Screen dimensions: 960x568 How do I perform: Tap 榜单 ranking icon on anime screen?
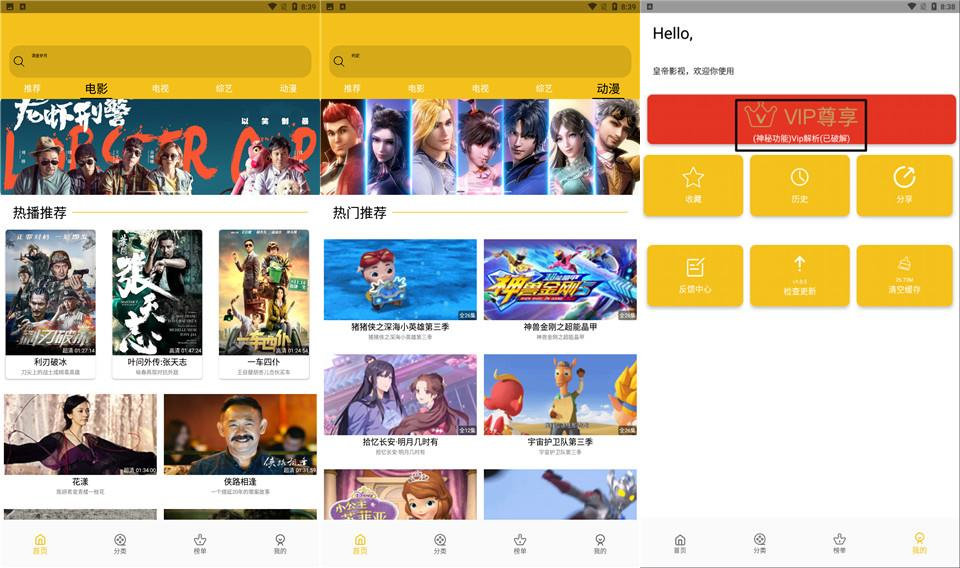[x=520, y=544]
